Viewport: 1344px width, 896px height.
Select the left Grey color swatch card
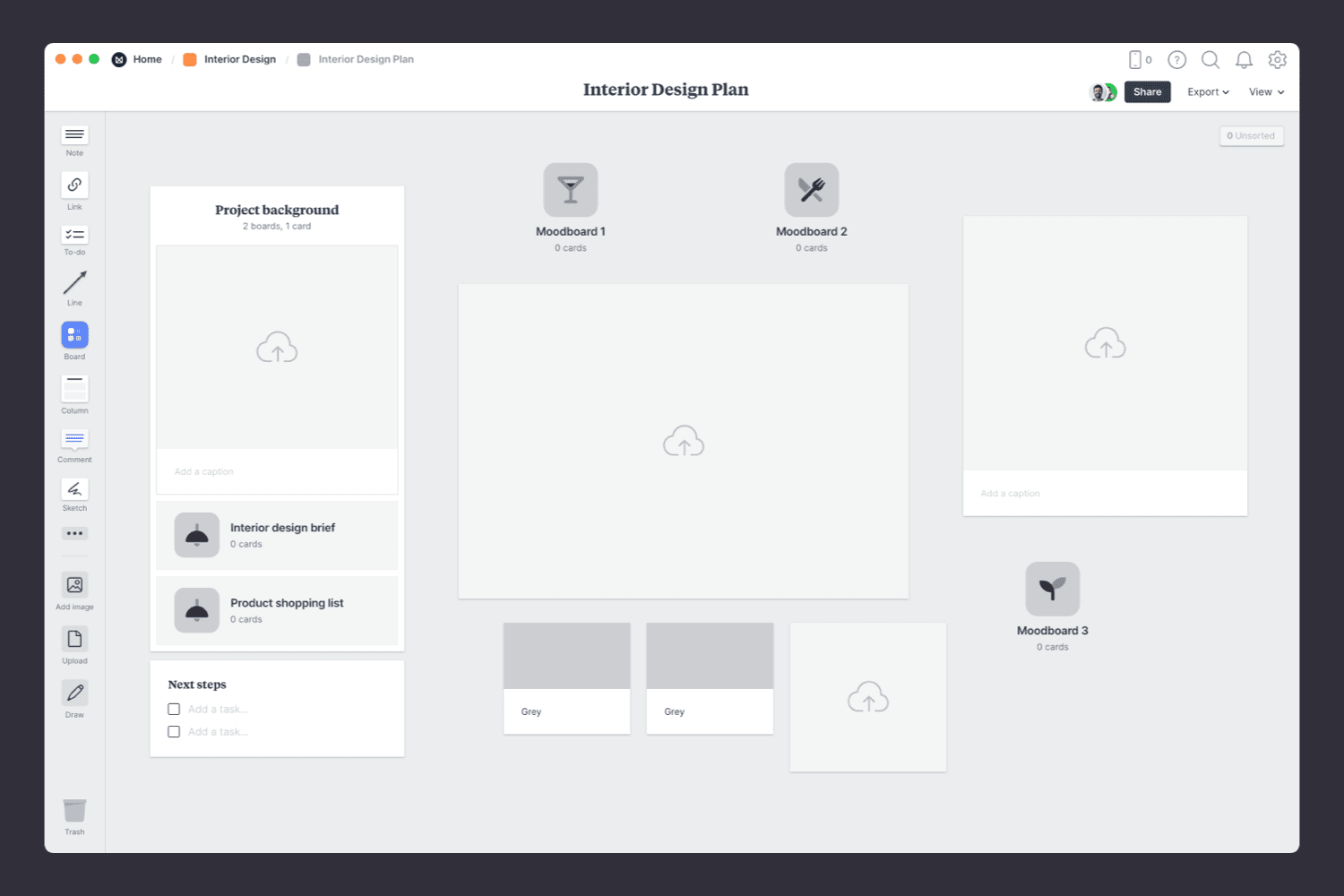(x=566, y=677)
